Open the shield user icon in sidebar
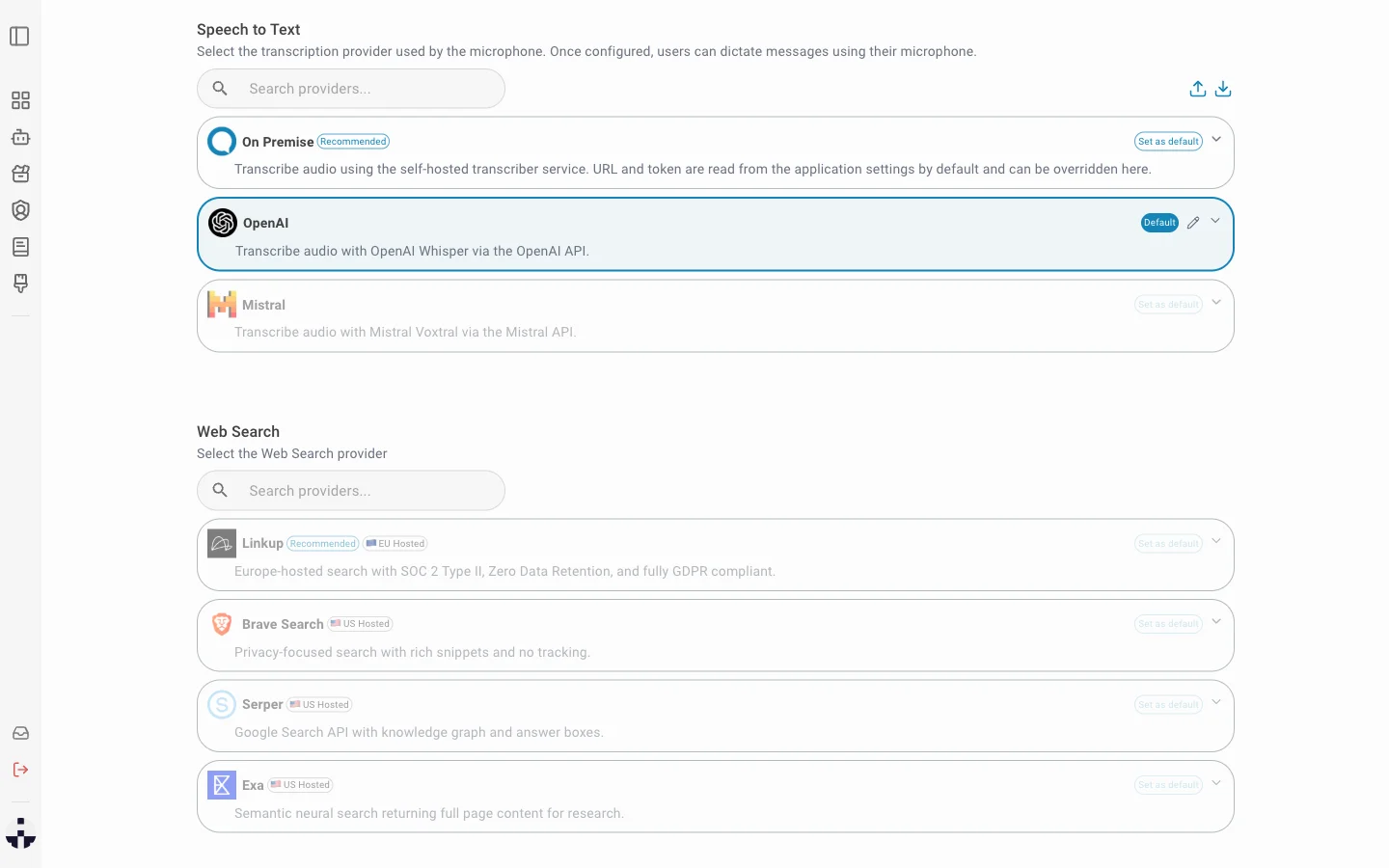 pyautogui.click(x=20, y=210)
